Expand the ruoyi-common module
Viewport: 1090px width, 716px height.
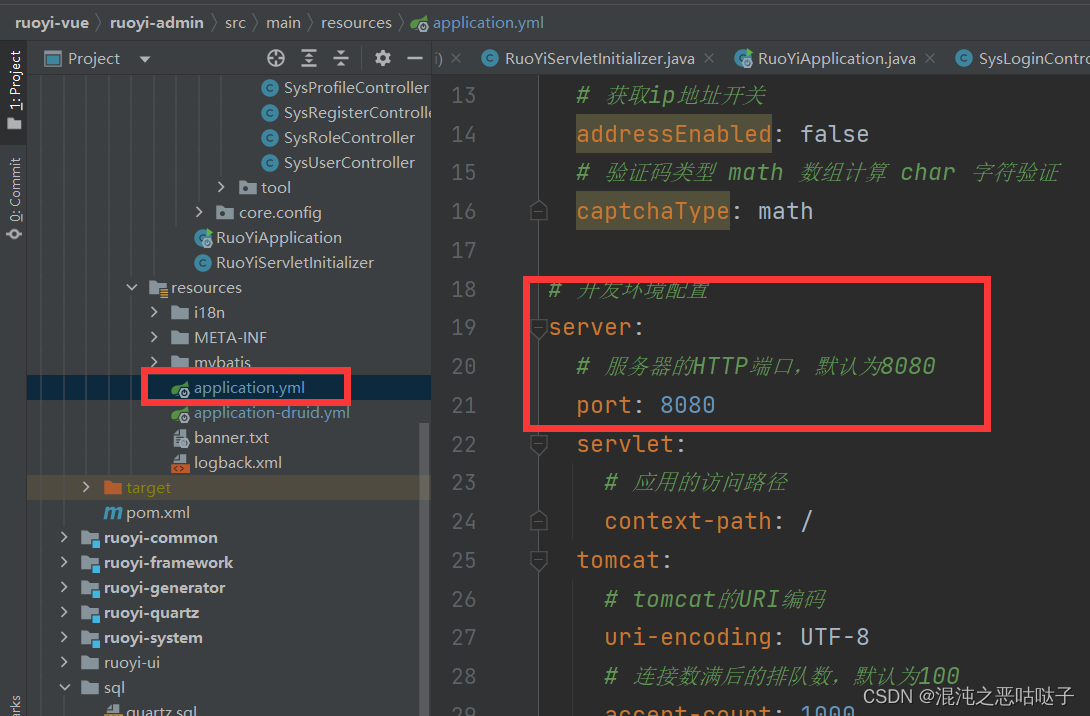(x=64, y=537)
